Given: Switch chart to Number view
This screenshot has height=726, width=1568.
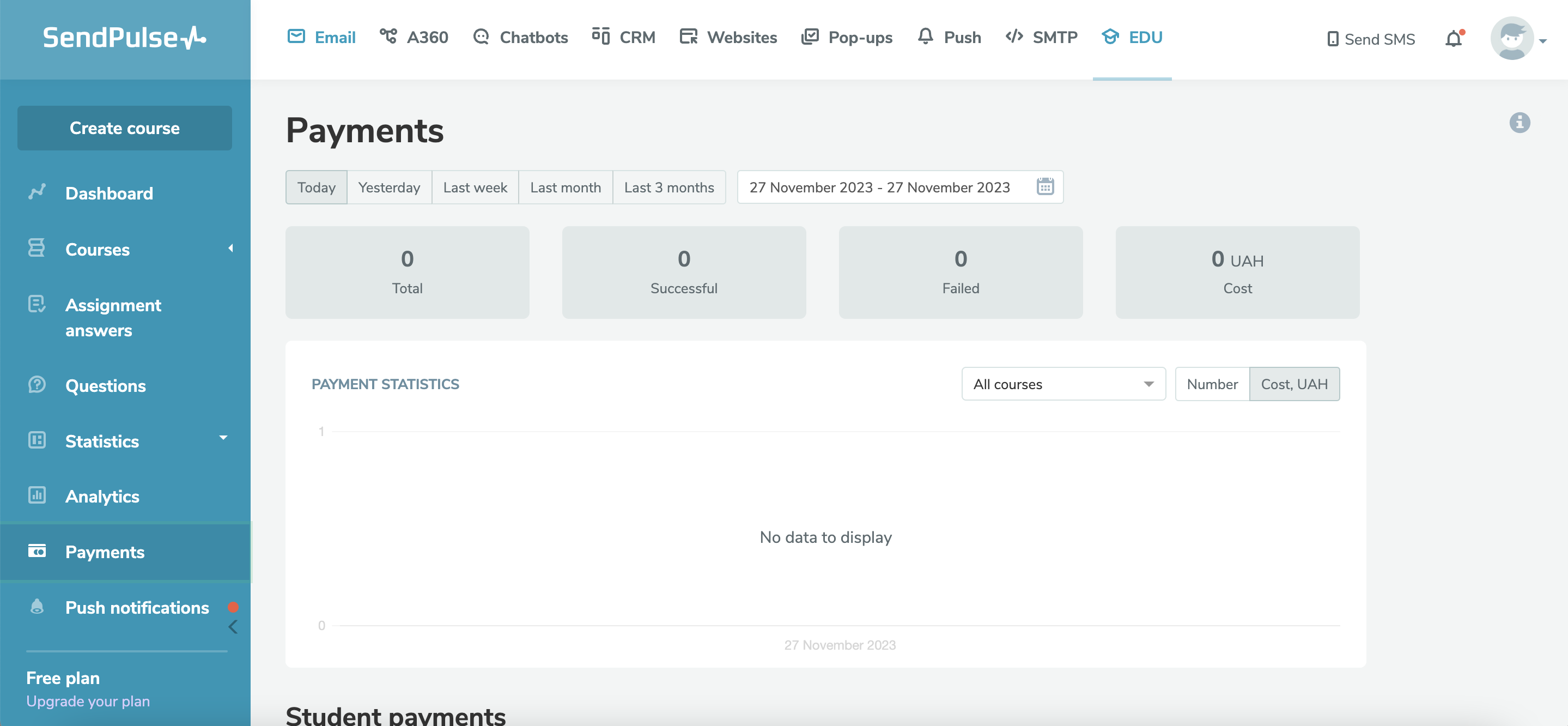Looking at the screenshot, I should click(x=1213, y=384).
